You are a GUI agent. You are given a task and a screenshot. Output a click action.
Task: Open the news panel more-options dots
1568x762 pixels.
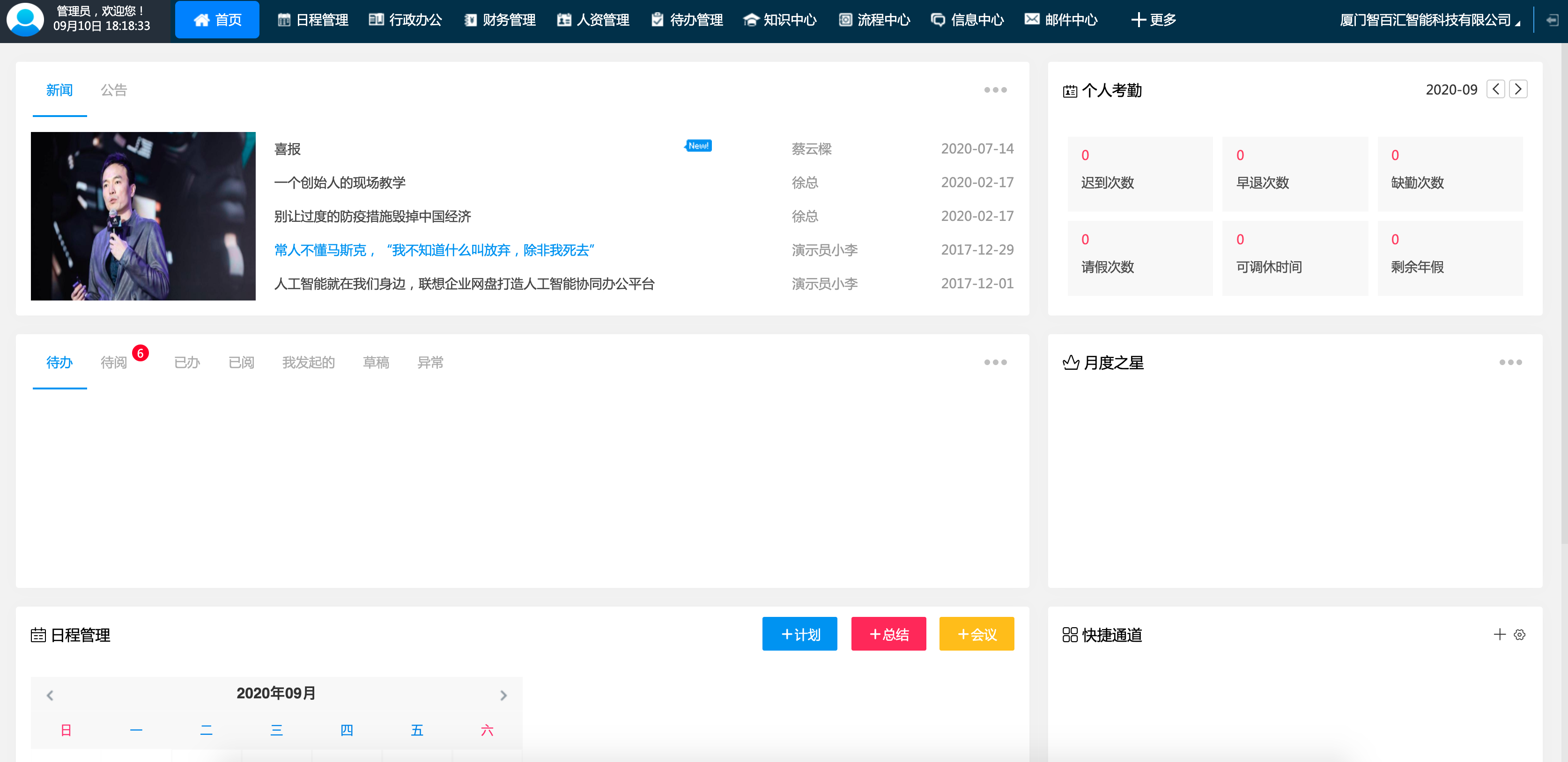(995, 90)
